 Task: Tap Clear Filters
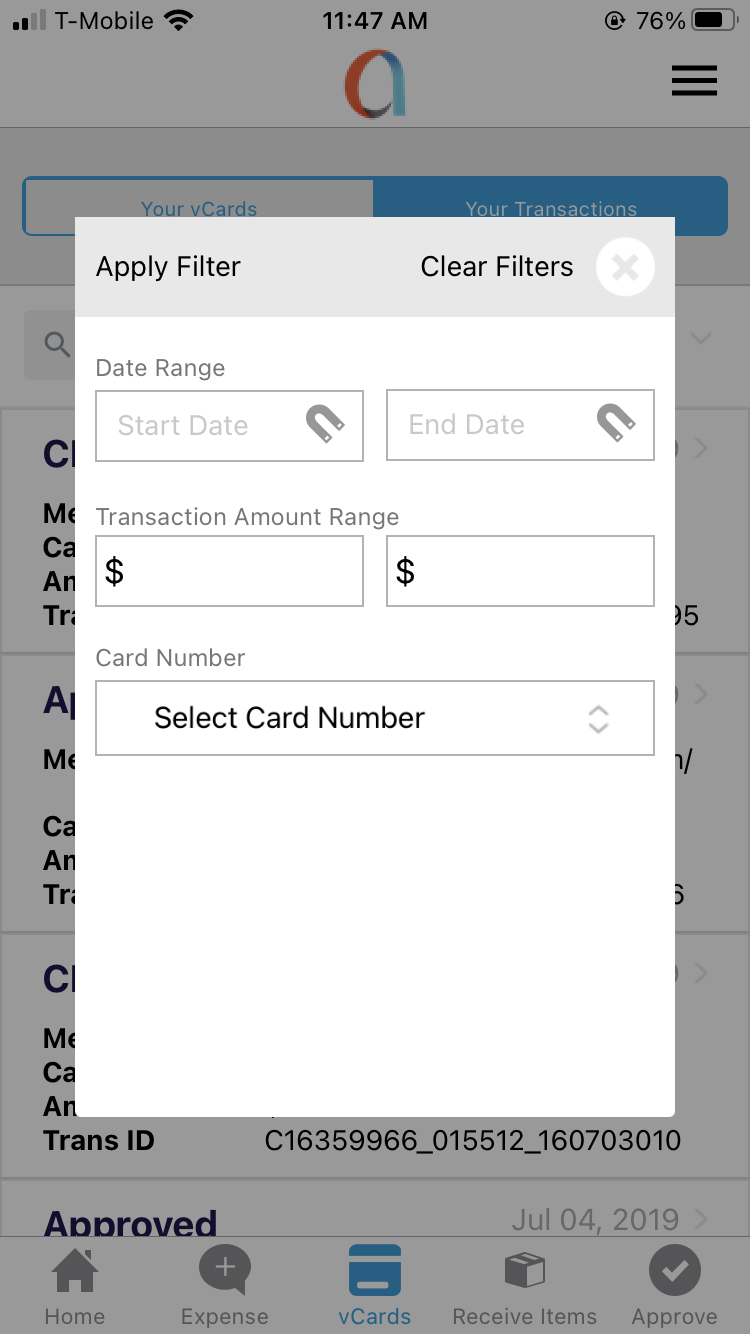(x=497, y=267)
